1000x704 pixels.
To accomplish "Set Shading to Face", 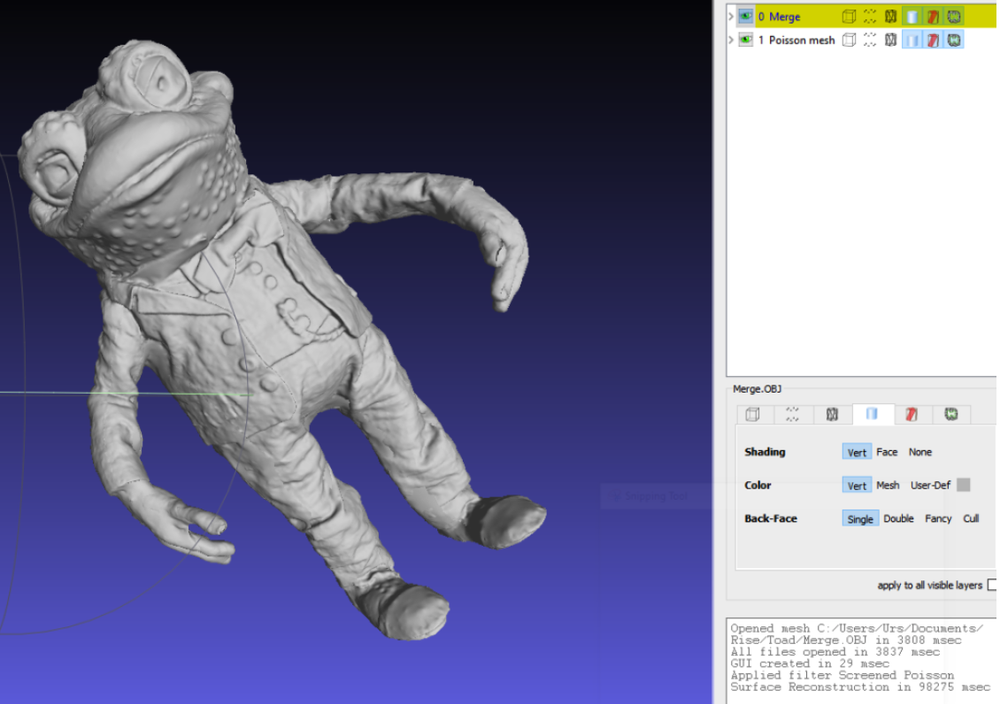I will 886,452.
